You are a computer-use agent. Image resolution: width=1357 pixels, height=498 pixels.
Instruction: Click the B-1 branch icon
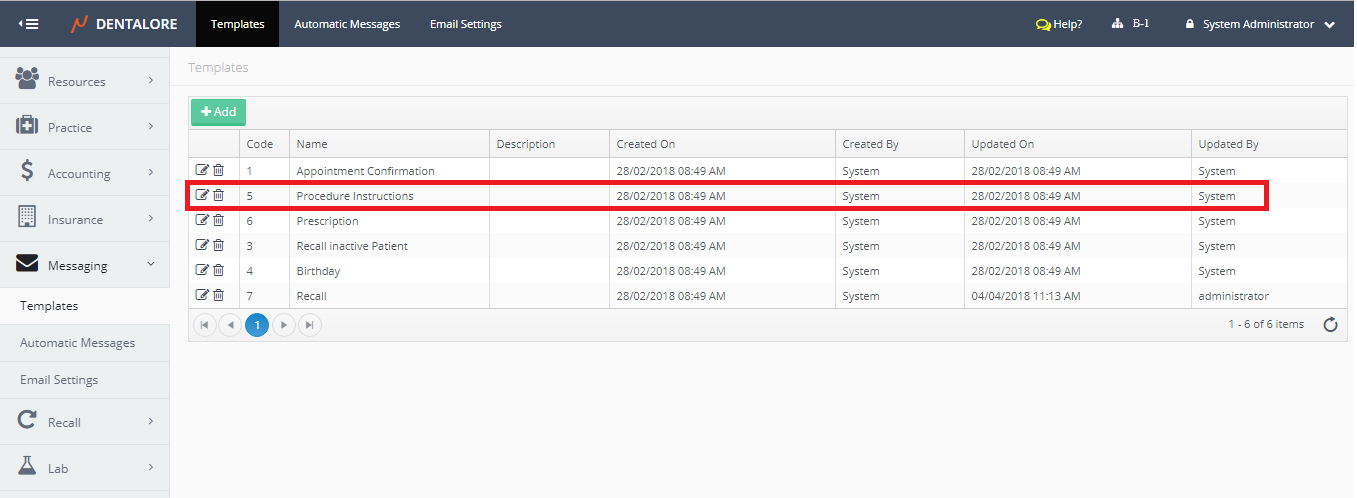[1118, 24]
